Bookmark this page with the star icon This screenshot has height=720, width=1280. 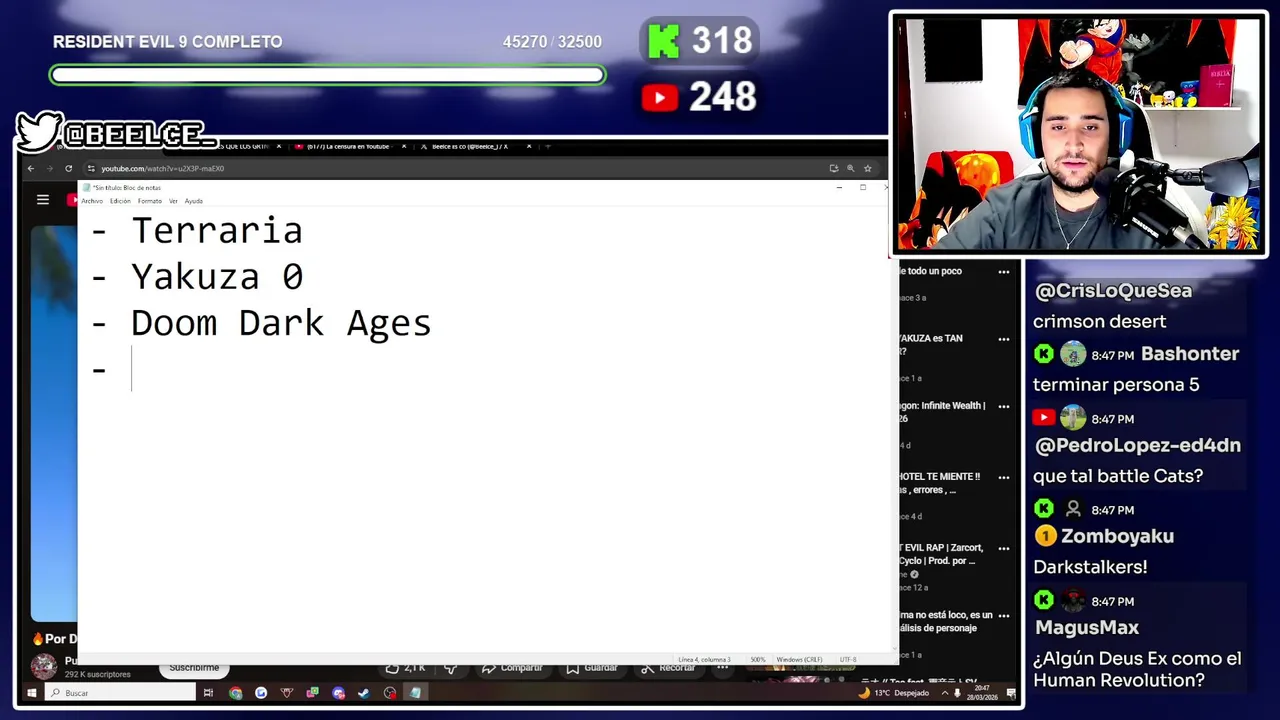pos(868,168)
